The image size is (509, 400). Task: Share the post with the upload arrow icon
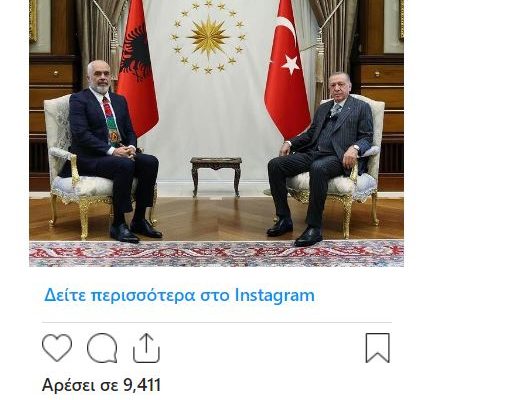[x=146, y=348]
